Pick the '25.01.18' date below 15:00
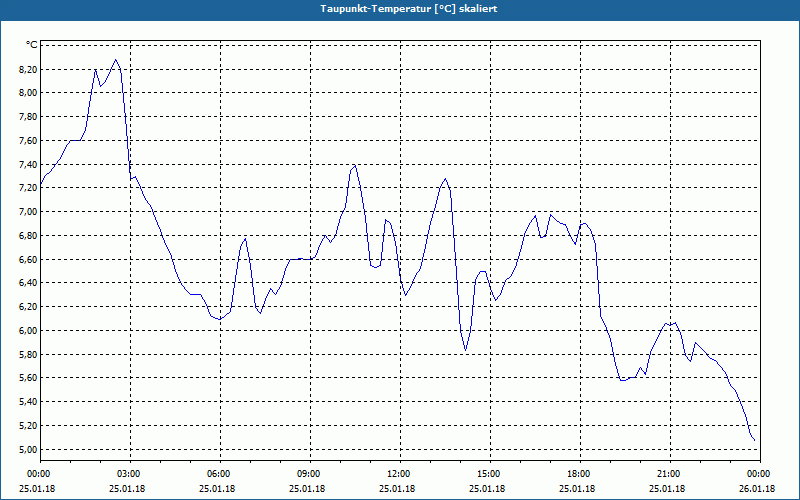Viewport: 800px width, 500px height. 487,489
